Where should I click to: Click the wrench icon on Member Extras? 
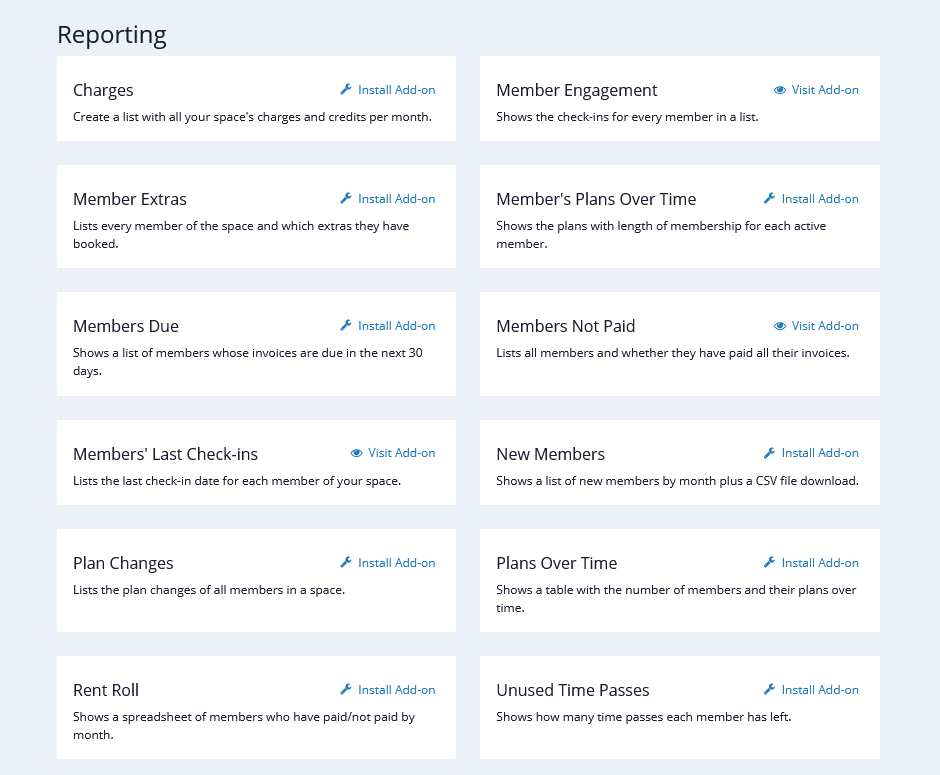[345, 198]
